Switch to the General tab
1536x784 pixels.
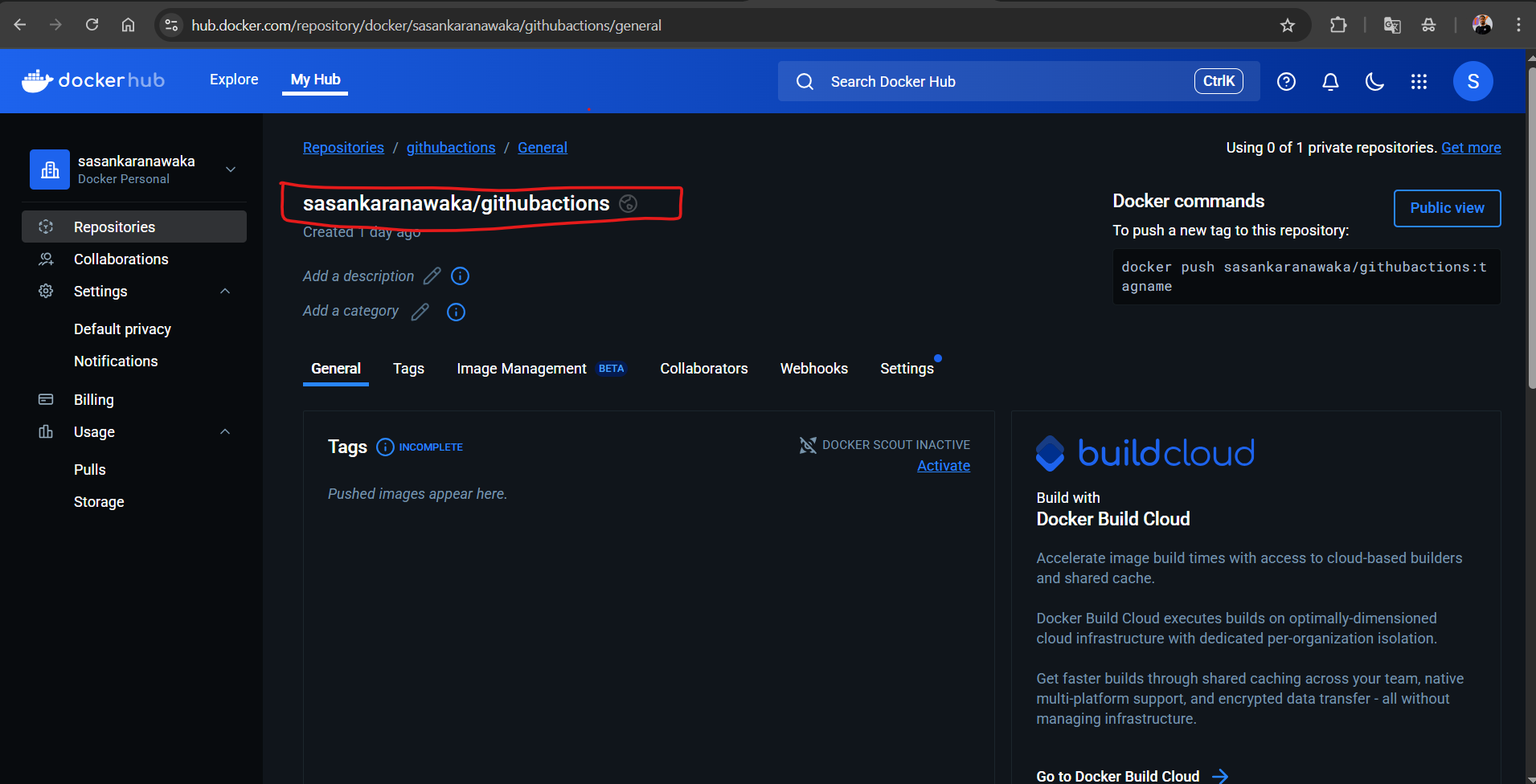pos(336,369)
